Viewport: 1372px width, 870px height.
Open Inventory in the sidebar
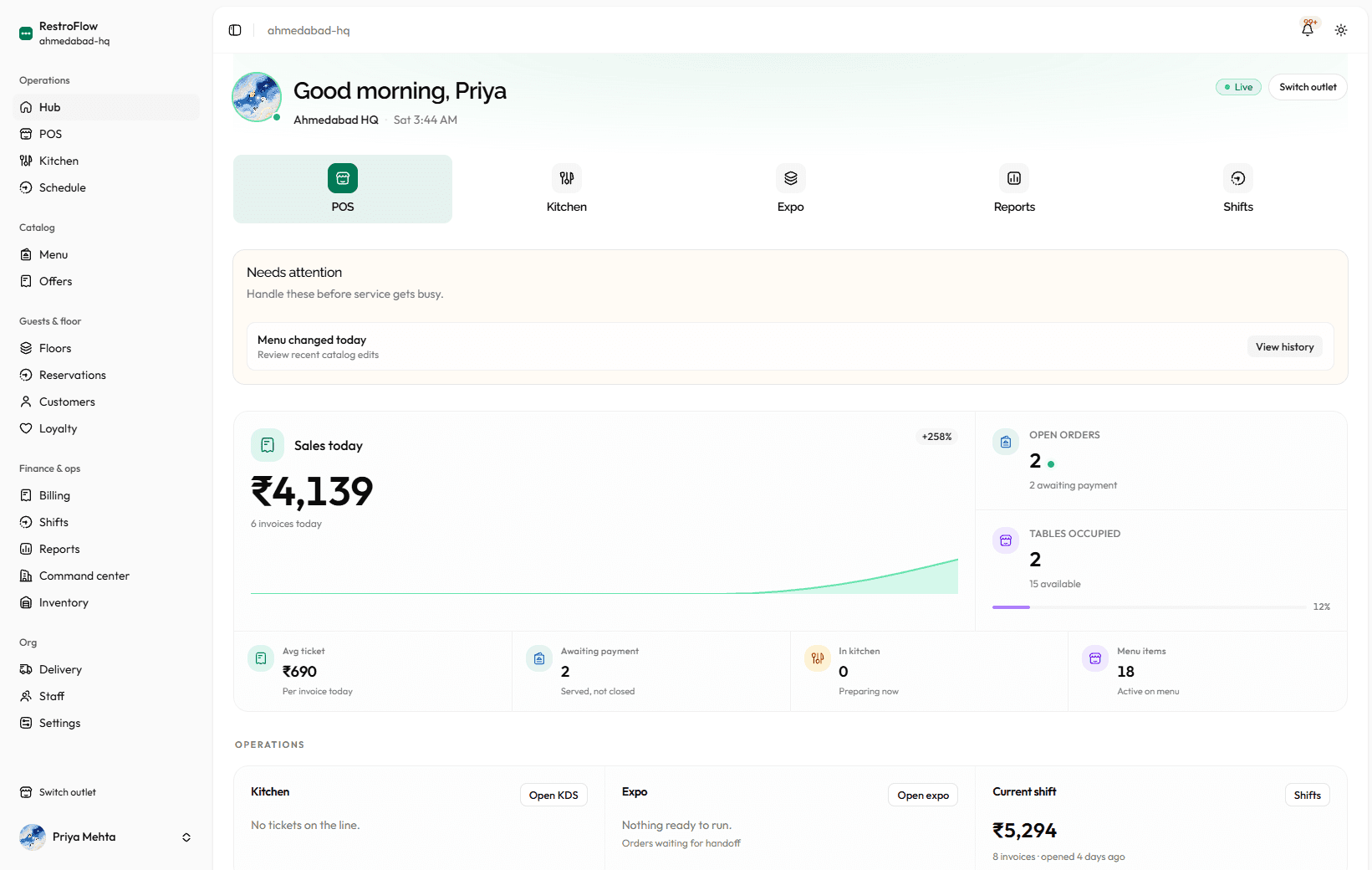pyautogui.click(x=106, y=602)
